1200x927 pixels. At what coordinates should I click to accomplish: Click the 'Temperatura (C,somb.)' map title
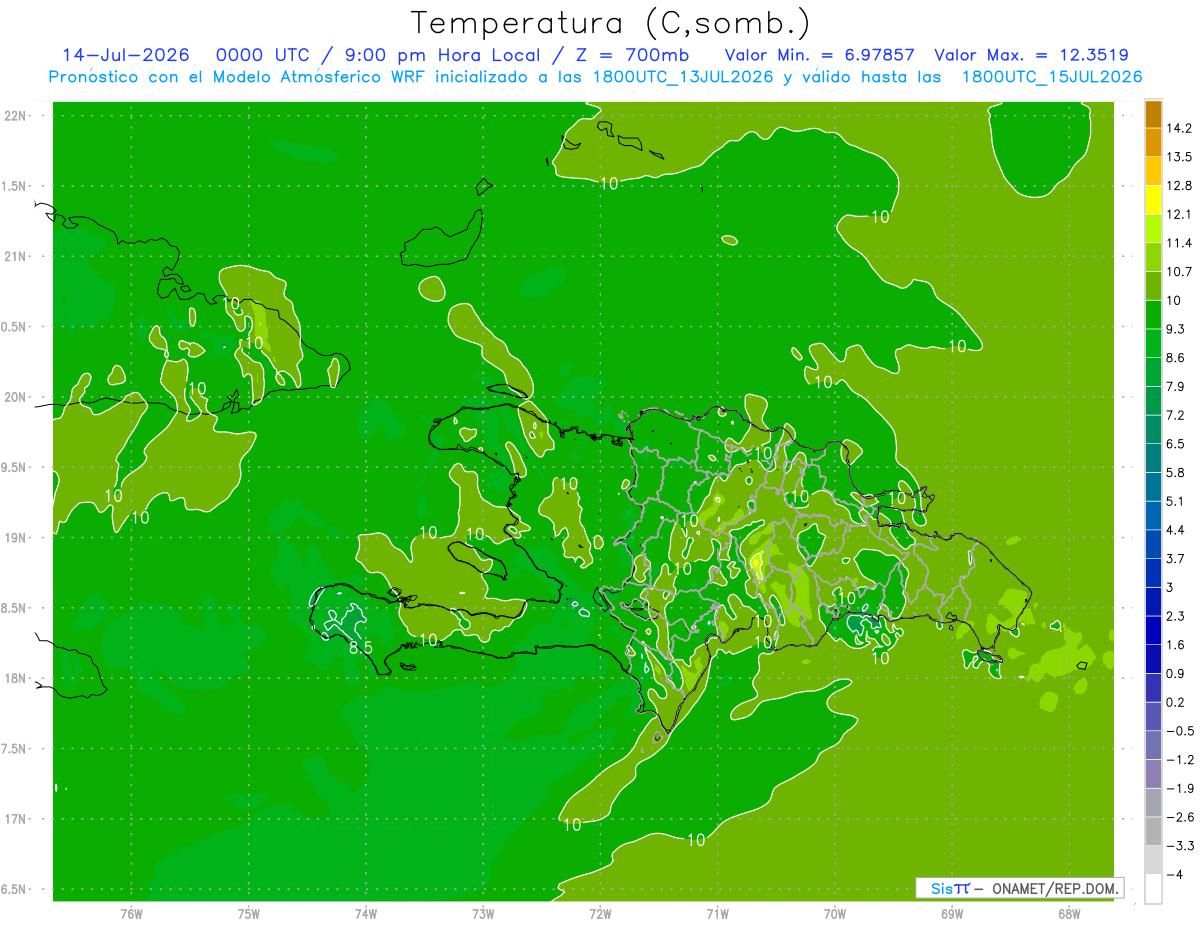pyautogui.click(x=610, y=23)
